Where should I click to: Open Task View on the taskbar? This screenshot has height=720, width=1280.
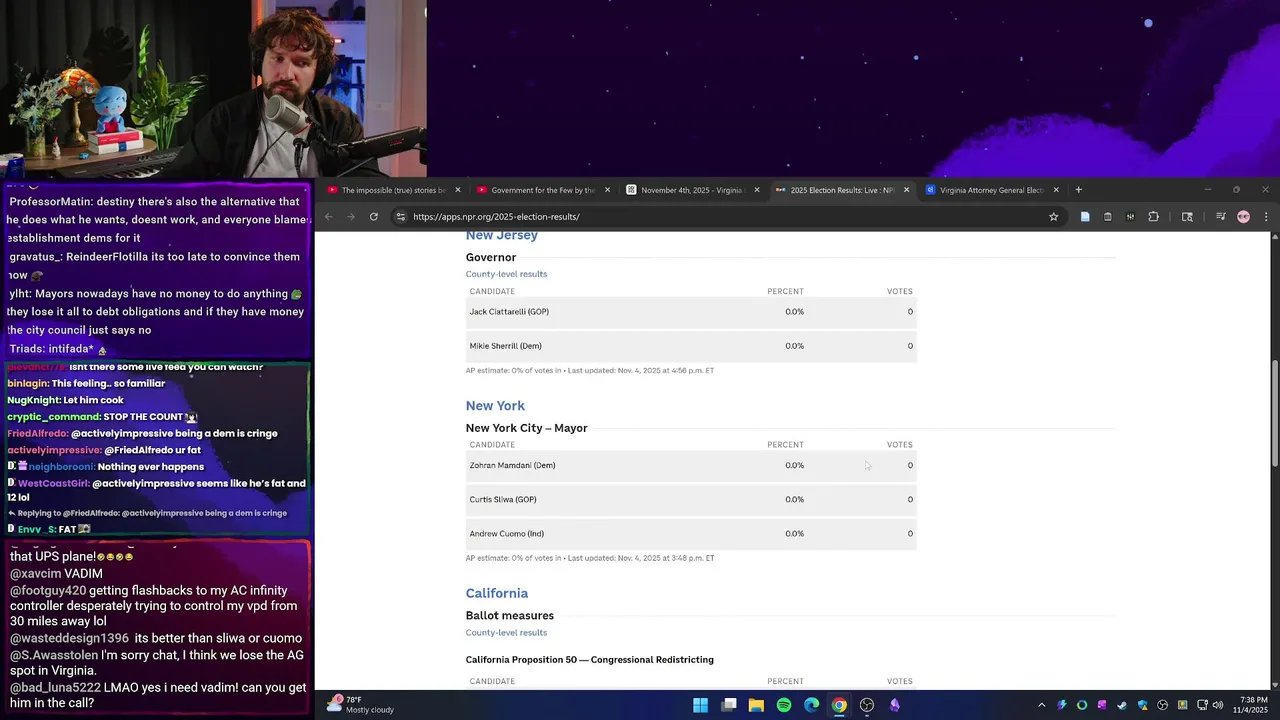point(729,705)
